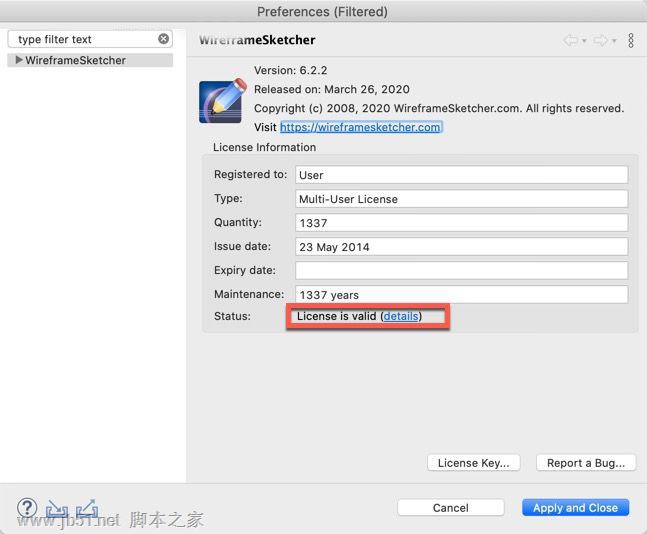Click the 'Version: 6.2.2' text
The image size is (647, 534).
tap(290, 71)
